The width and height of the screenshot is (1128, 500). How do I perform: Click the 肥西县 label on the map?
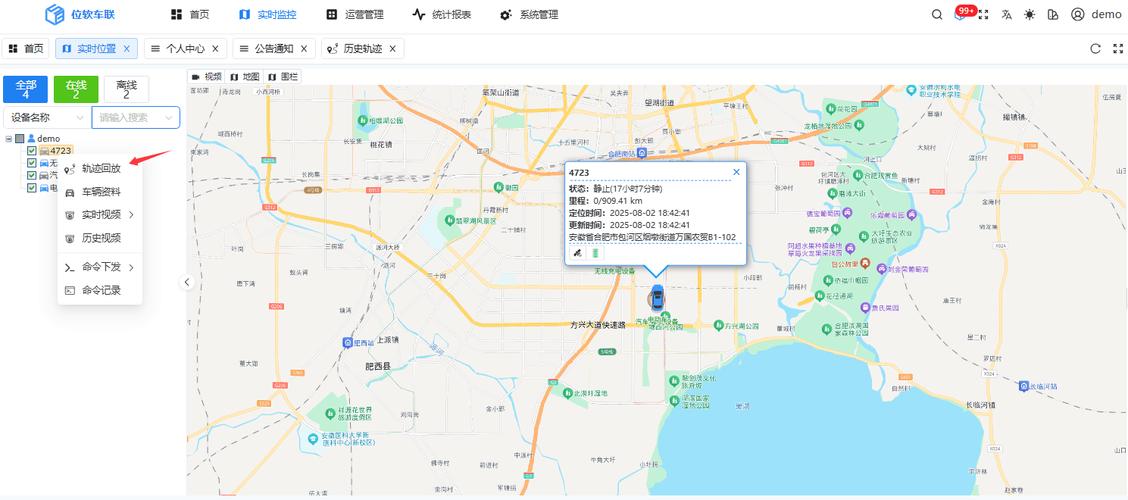click(378, 366)
